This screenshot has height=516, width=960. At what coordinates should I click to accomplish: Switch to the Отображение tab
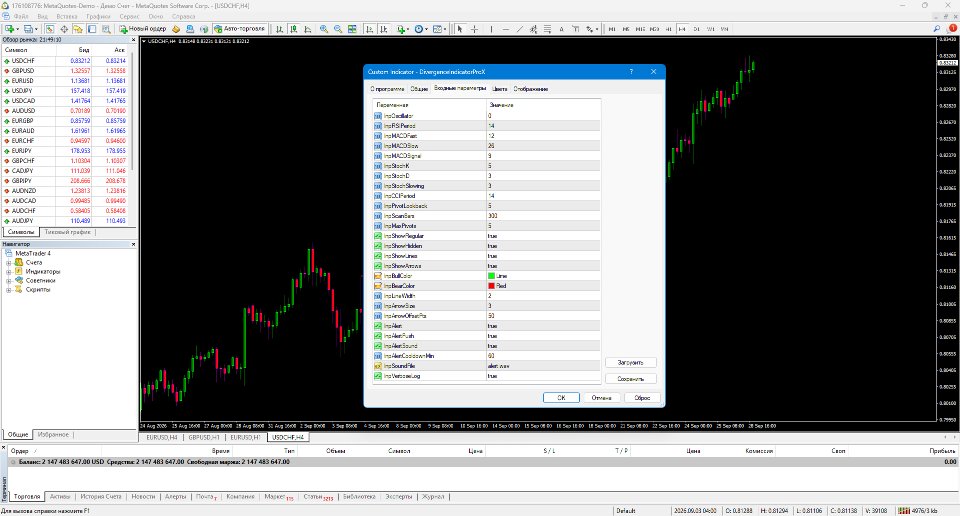[x=531, y=89]
